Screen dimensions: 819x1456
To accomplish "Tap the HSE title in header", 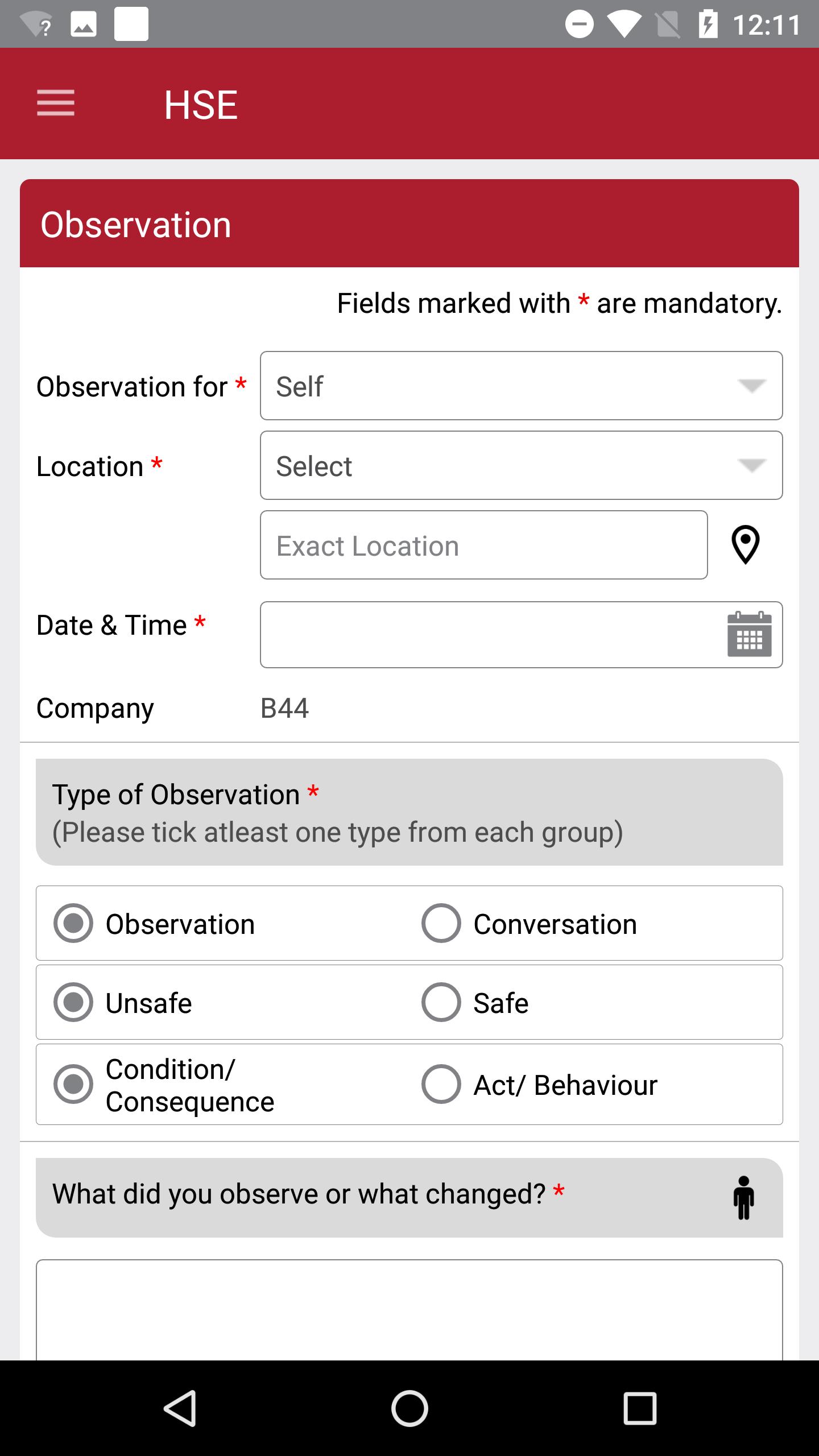I will point(201,105).
